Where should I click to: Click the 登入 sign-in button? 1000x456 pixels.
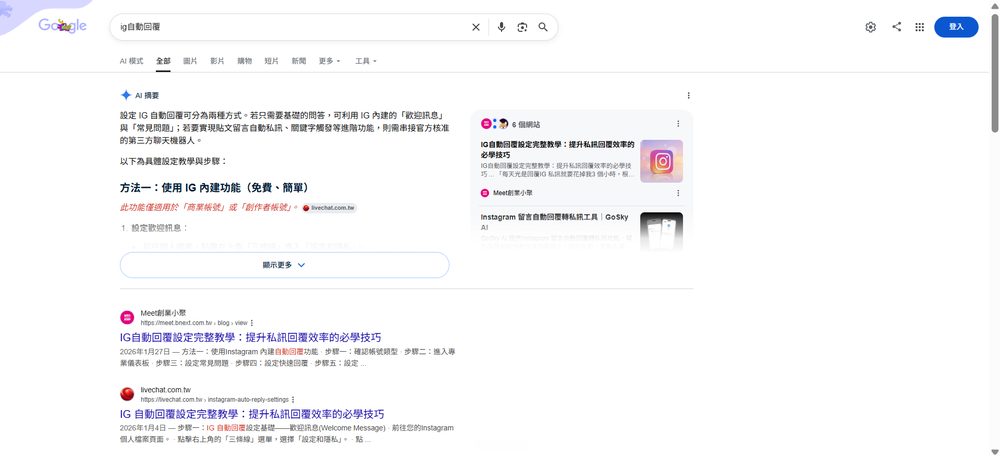pos(956,27)
